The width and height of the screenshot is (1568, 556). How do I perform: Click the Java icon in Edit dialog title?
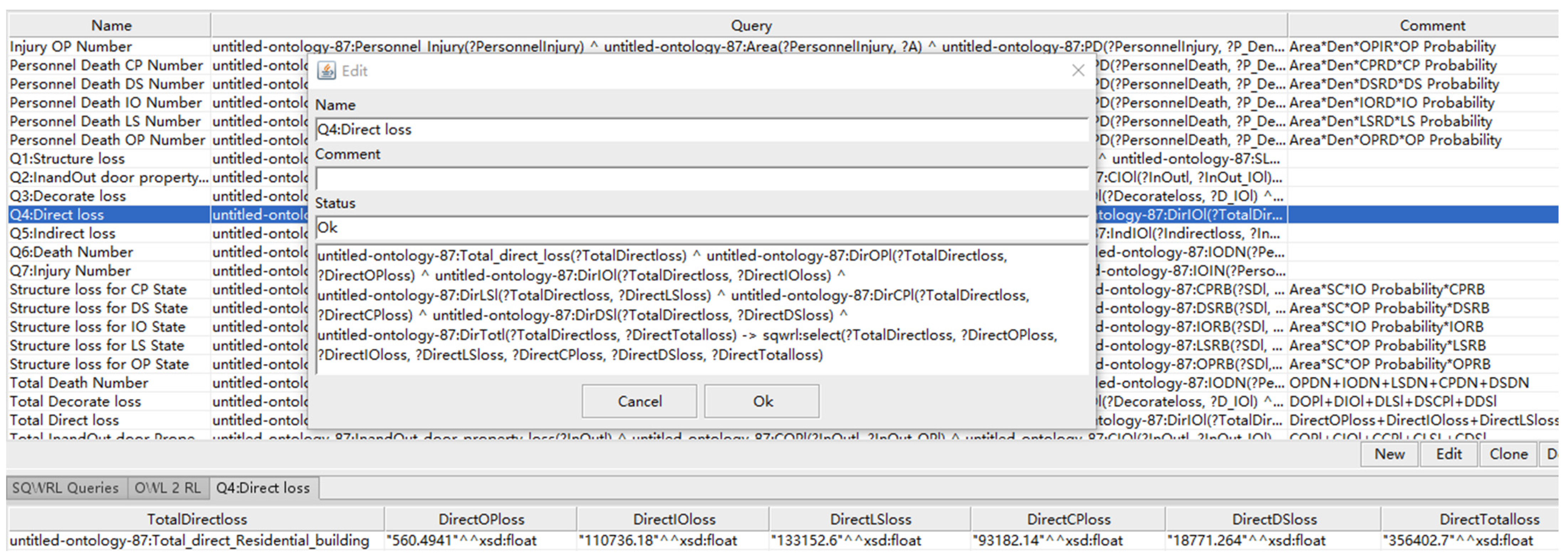coord(326,70)
